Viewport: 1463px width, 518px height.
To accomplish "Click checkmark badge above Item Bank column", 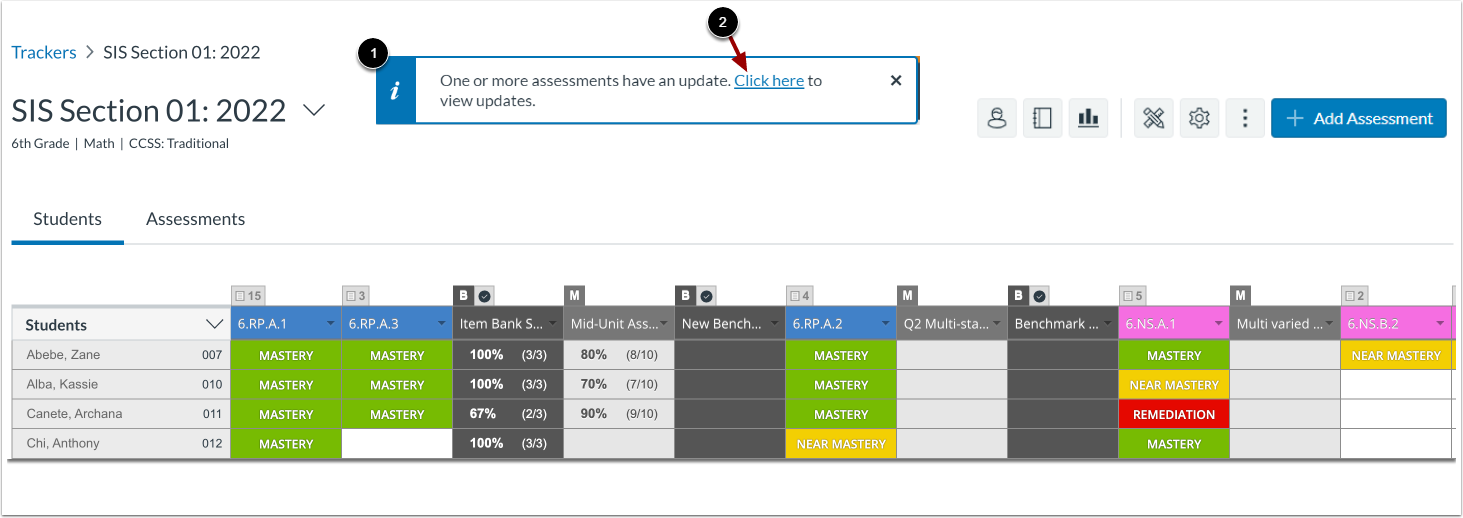I will pos(485,296).
